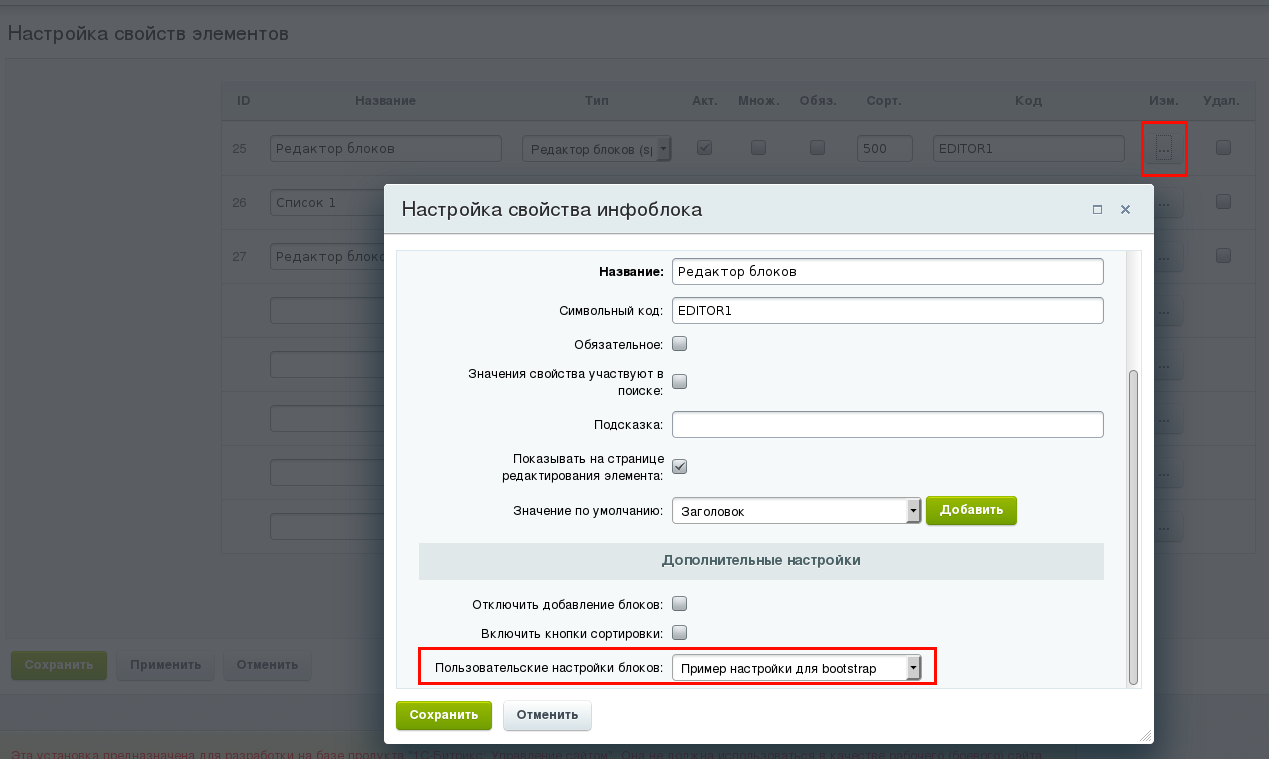Viewport: 1269px width, 759px height.
Task: Click the dialog resize grip corner
Action: pyautogui.click(x=1145, y=735)
